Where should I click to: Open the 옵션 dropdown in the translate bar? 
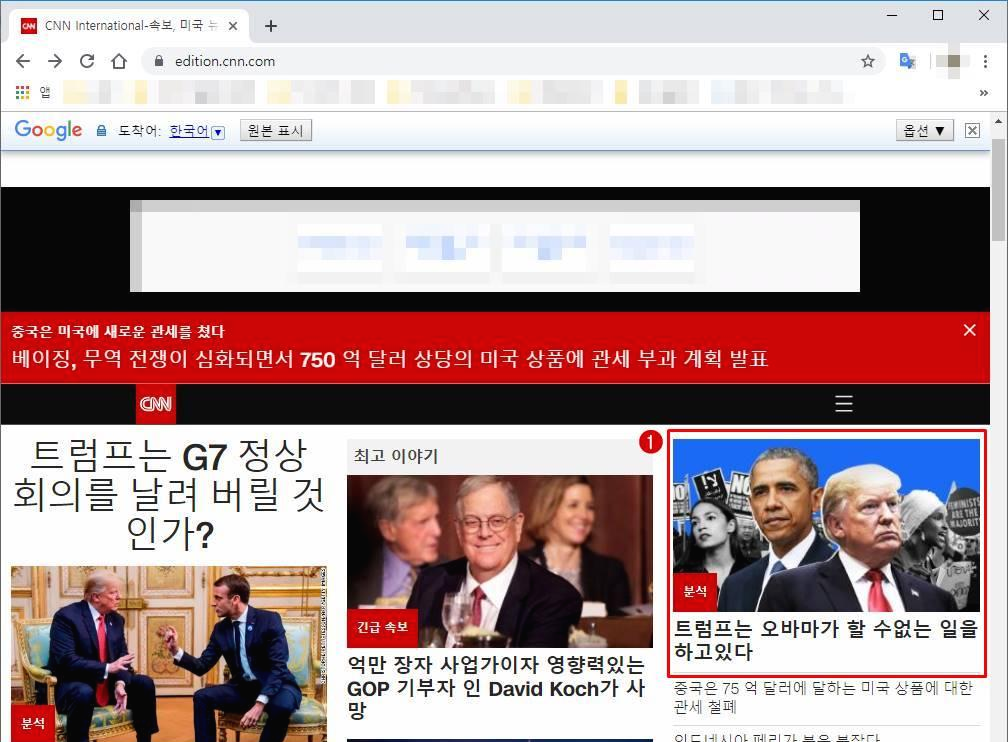coord(922,130)
